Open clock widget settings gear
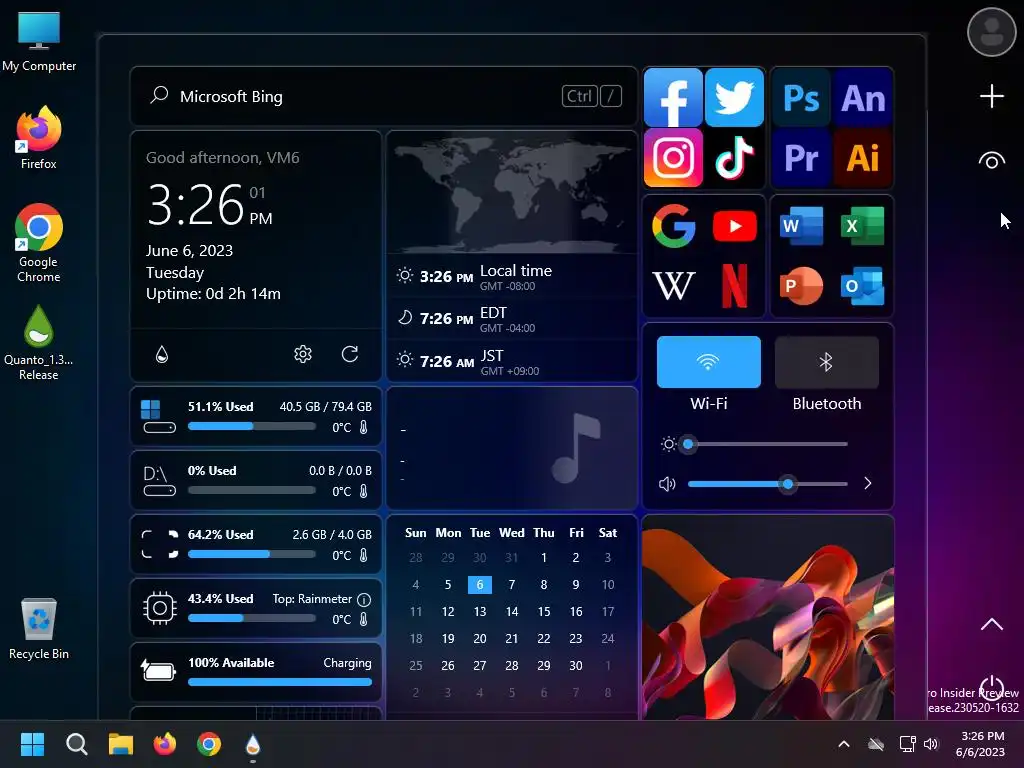Viewport: 1024px width, 768px height. tap(303, 354)
